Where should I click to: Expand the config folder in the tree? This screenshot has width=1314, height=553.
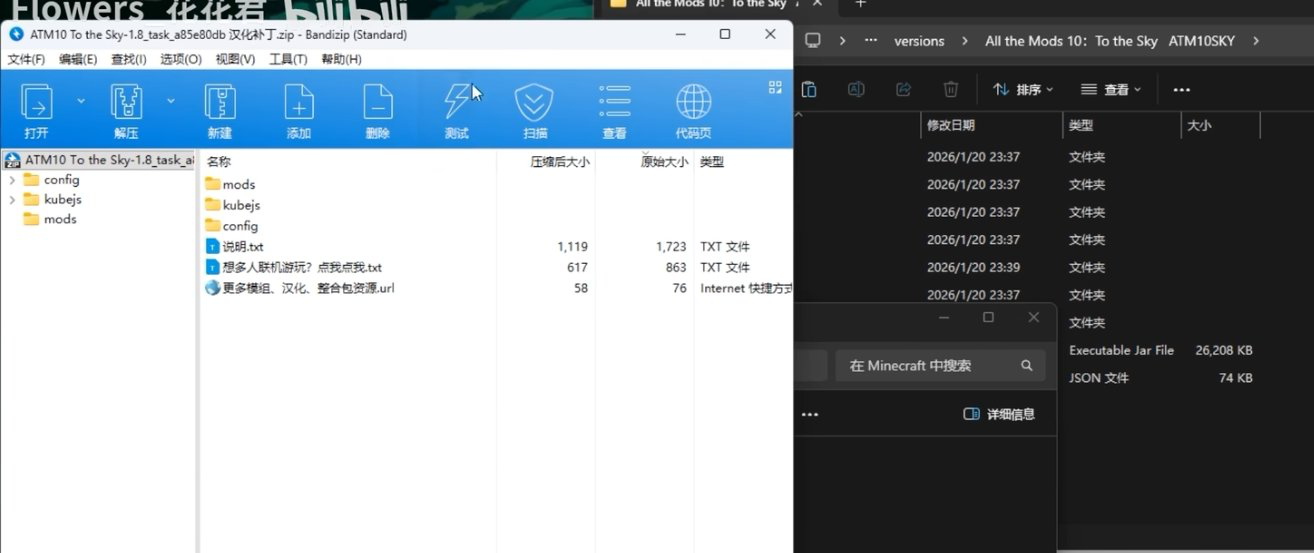point(12,180)
